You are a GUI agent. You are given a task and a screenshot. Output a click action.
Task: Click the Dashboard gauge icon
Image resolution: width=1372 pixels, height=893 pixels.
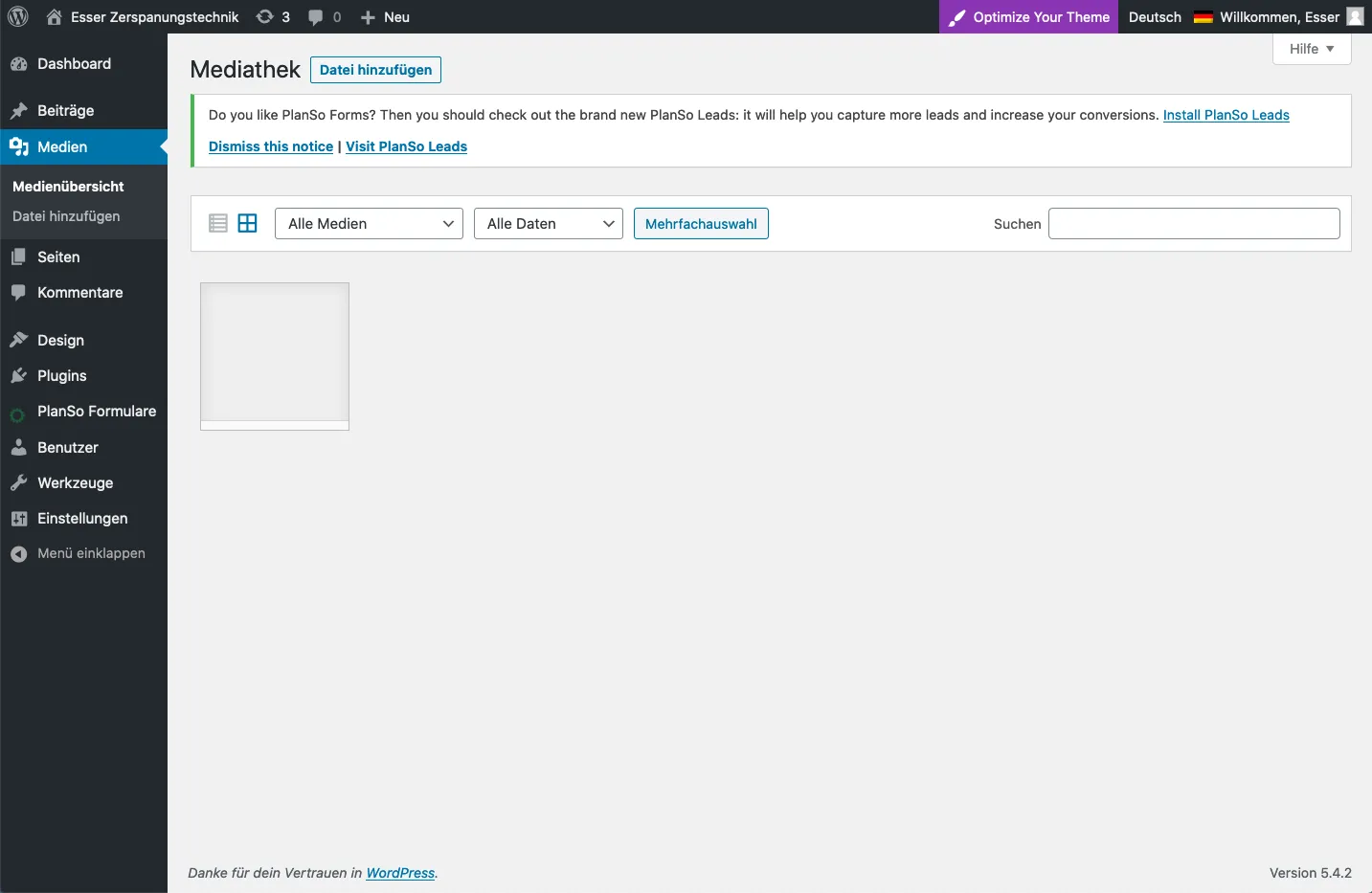[x=18, y=64]
